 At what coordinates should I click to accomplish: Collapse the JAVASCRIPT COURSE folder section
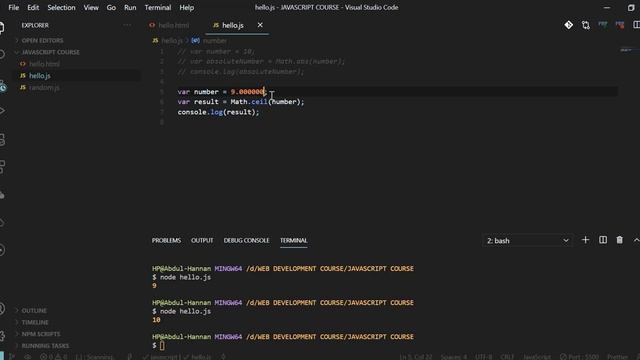coord(50,52)
